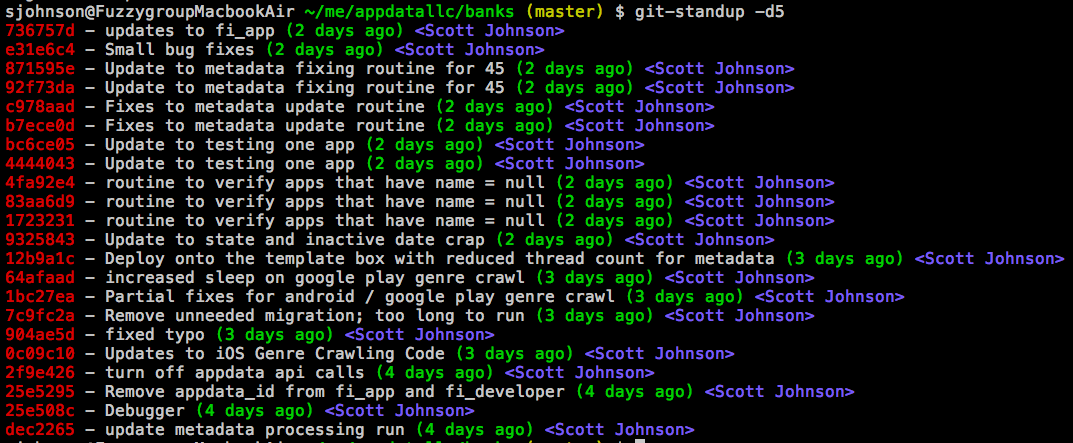
Task: Select commit hash 0c09c10
Action: pyautogui.click(x=40, y=354)
